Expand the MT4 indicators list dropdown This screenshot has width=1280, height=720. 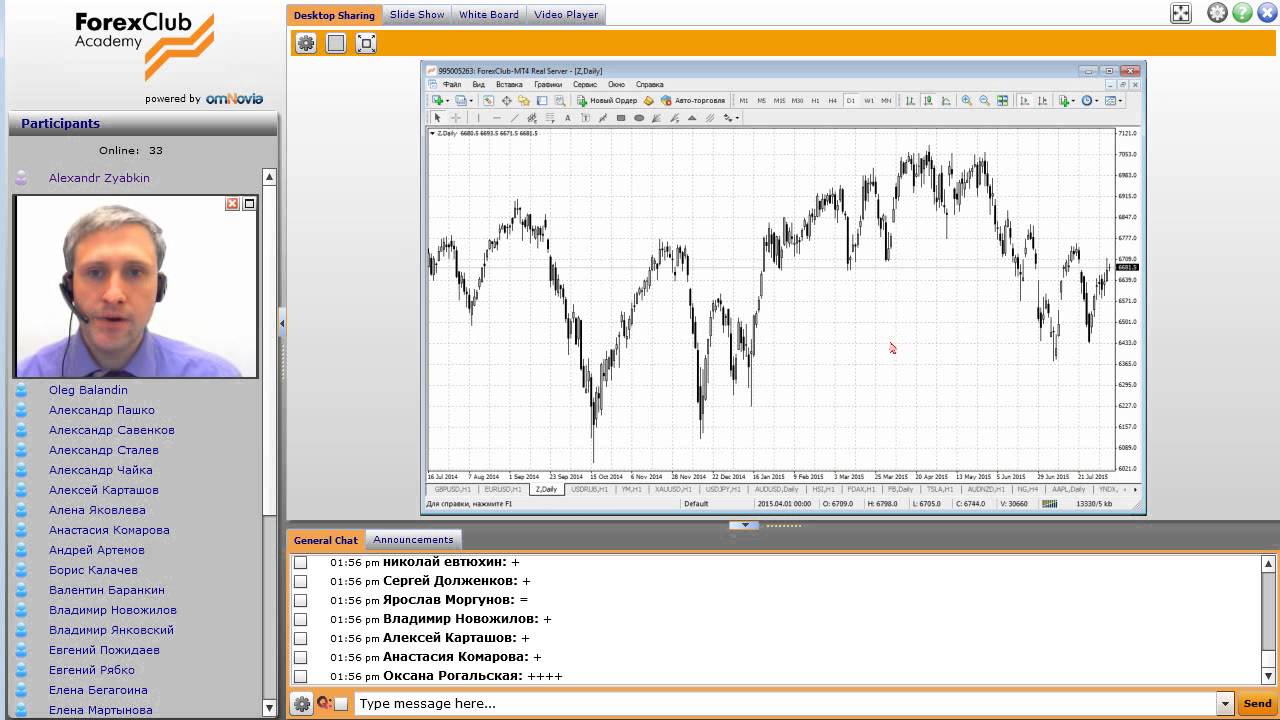point(1074,100)
